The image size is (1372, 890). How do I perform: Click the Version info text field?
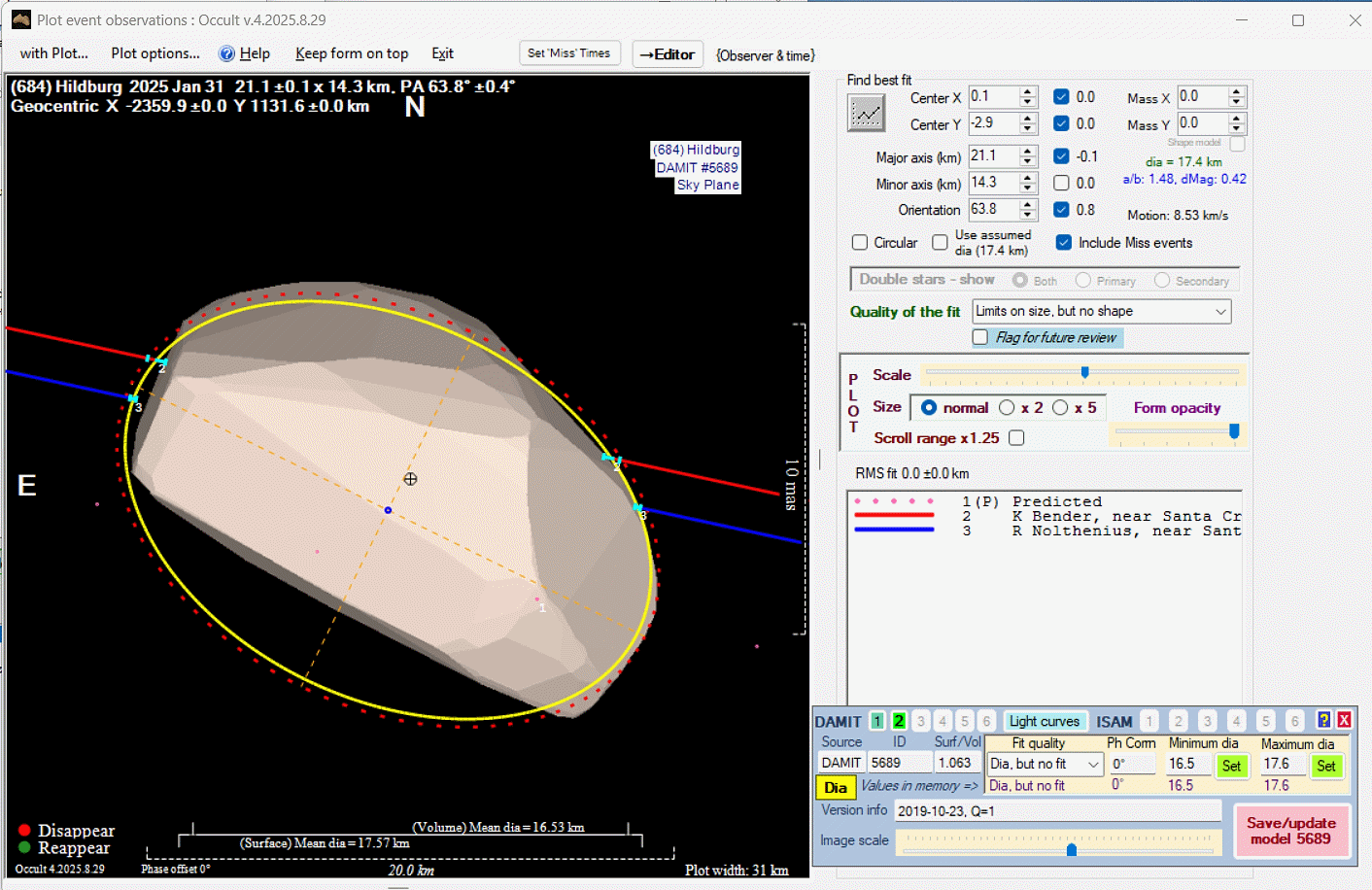(1057, 811)
